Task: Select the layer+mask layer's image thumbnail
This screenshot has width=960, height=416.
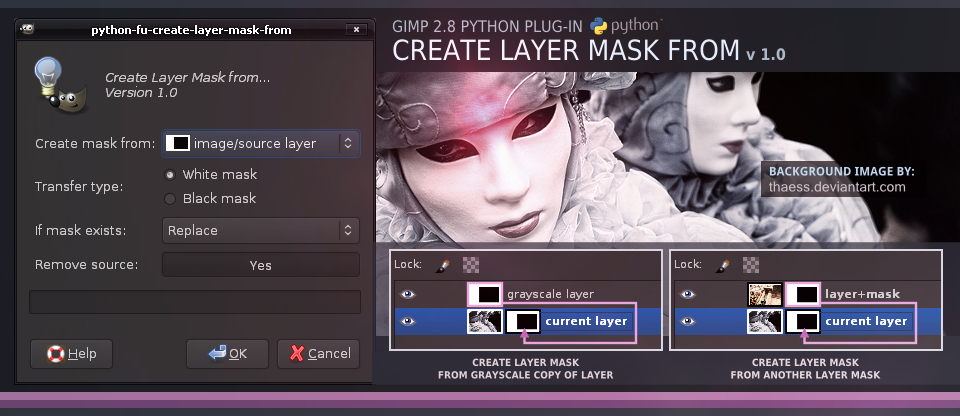Action: pos(765,294)
